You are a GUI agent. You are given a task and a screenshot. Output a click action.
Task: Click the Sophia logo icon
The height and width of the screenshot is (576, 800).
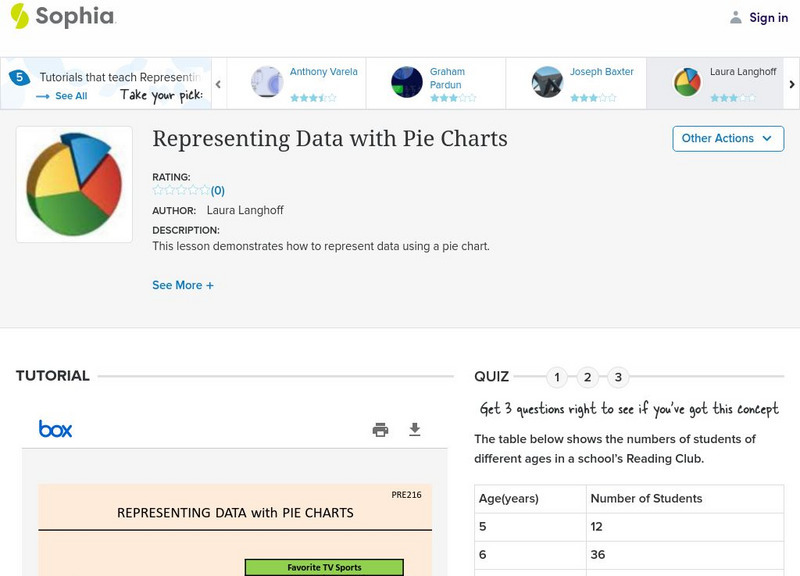20,16
